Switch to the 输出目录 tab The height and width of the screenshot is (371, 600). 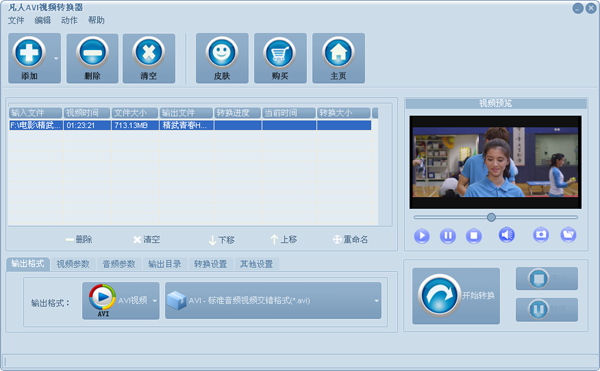coord(165,264)
